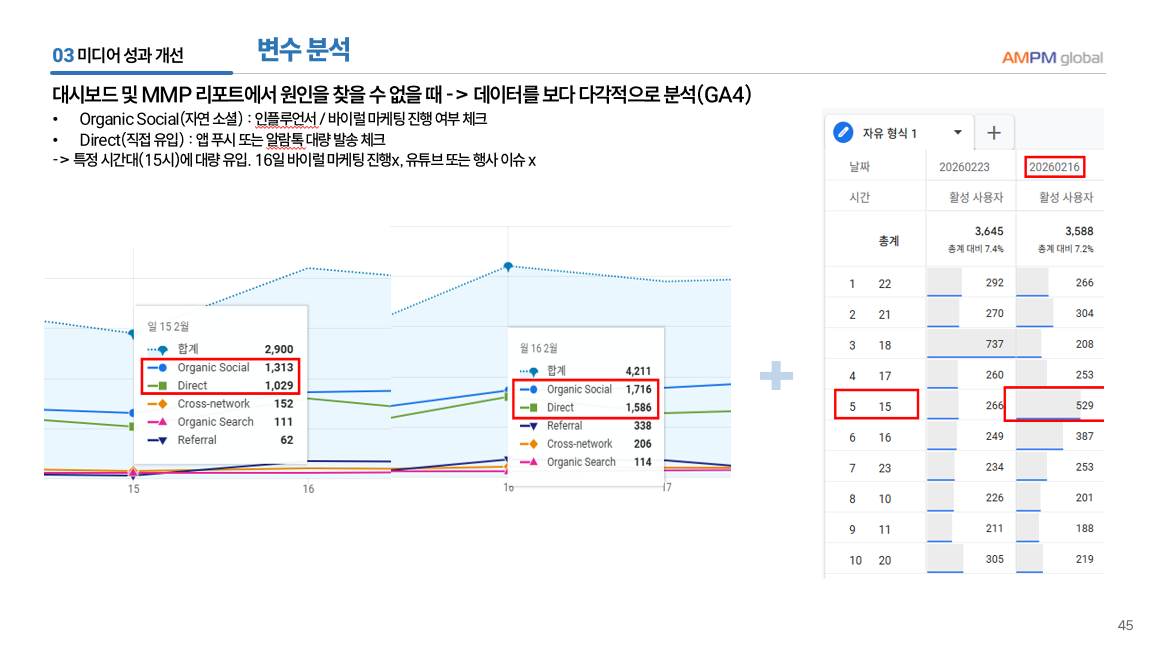Click the 합계 data point at the chart peak

[x=508, y=266]
